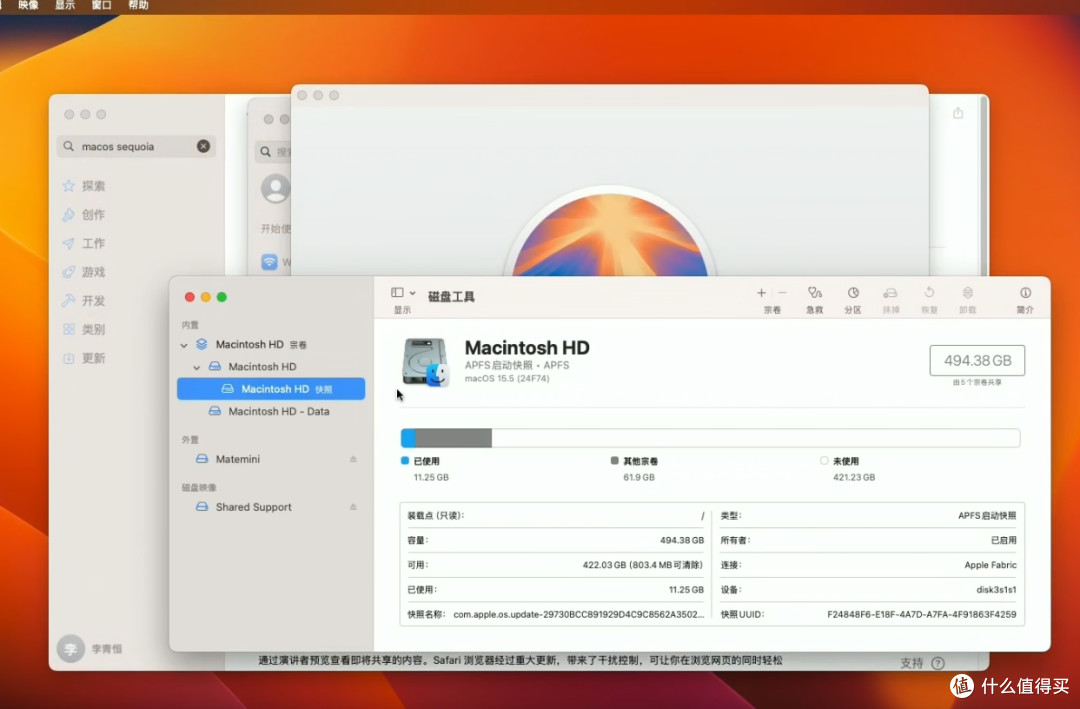The width and height of the screenshot is (1080, 709).
Task: Add a volume with the plus button
Action: (x=761, y=293)
